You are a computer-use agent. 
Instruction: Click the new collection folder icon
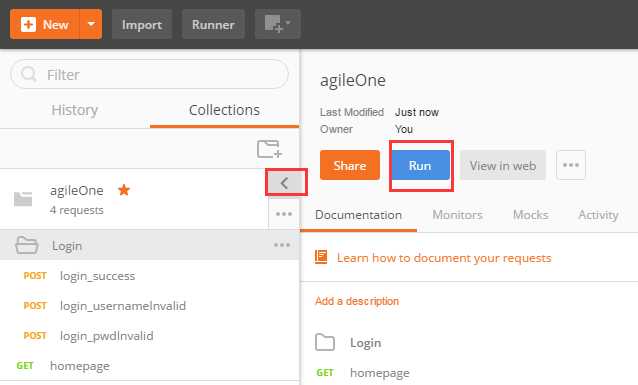[x=269, y=149]
